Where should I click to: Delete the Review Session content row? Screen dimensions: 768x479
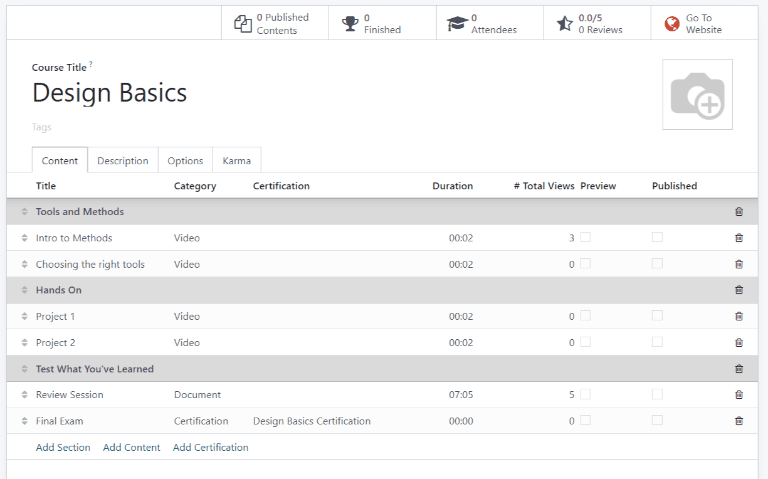point(739,395)
